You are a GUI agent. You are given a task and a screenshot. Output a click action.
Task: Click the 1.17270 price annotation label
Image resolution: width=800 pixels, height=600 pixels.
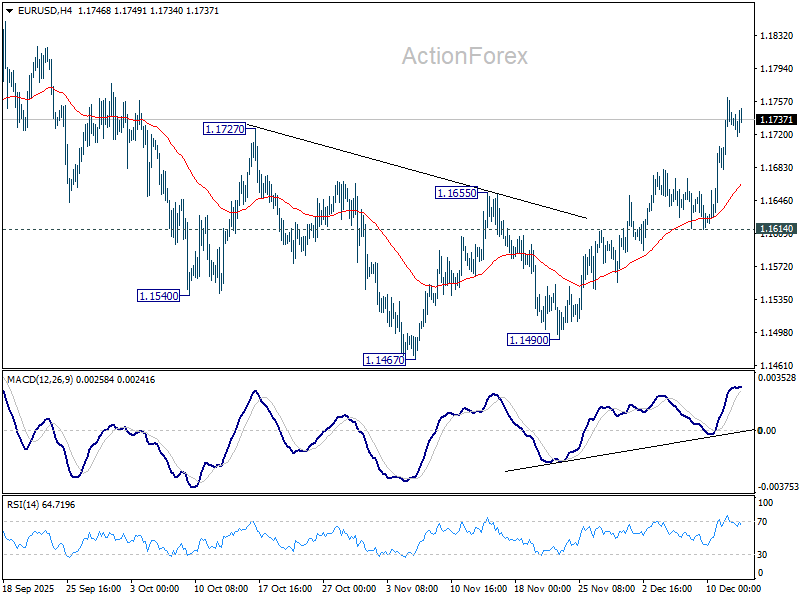coord(222,128)
